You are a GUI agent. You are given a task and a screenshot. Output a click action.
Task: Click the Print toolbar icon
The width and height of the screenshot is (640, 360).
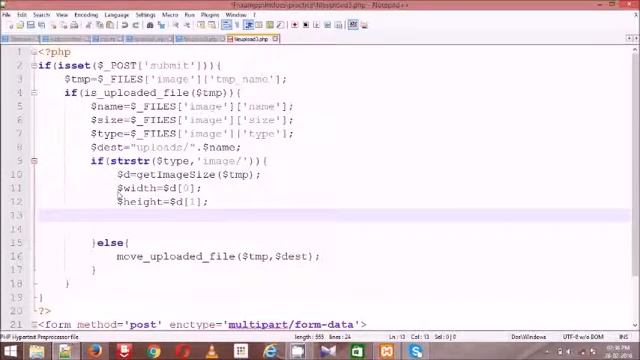(74, 25)
